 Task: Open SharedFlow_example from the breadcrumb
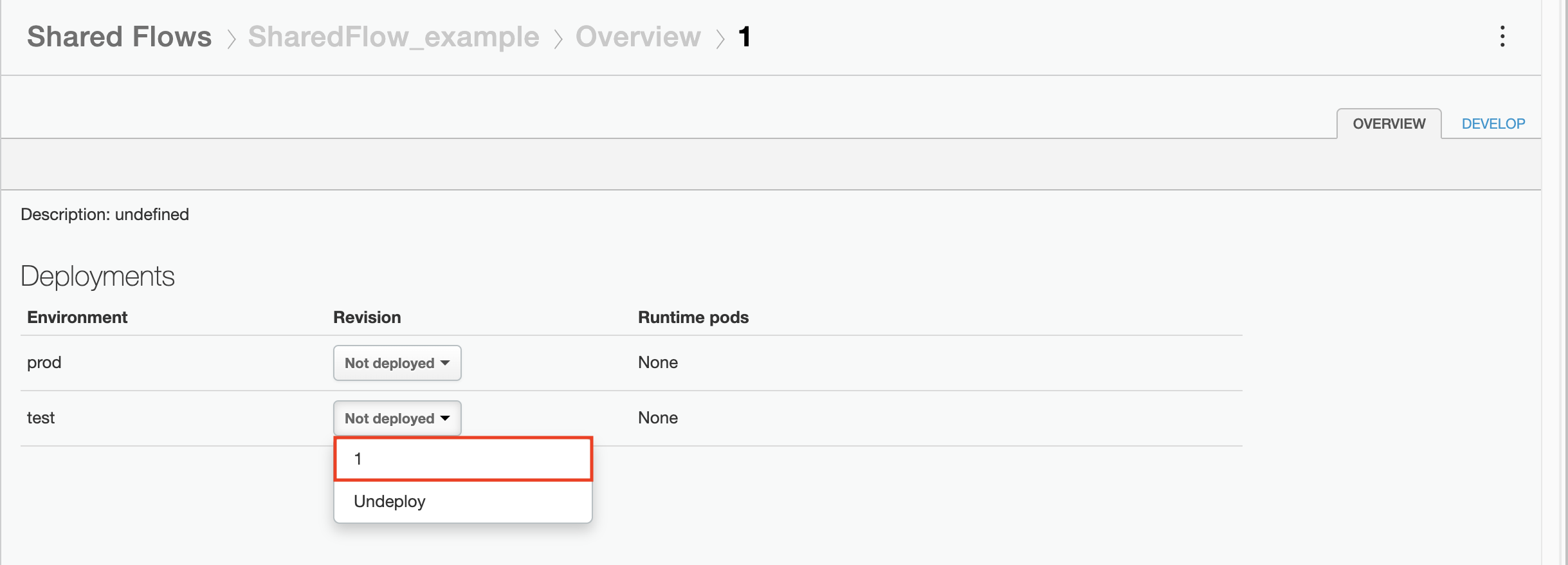[394, 37]
